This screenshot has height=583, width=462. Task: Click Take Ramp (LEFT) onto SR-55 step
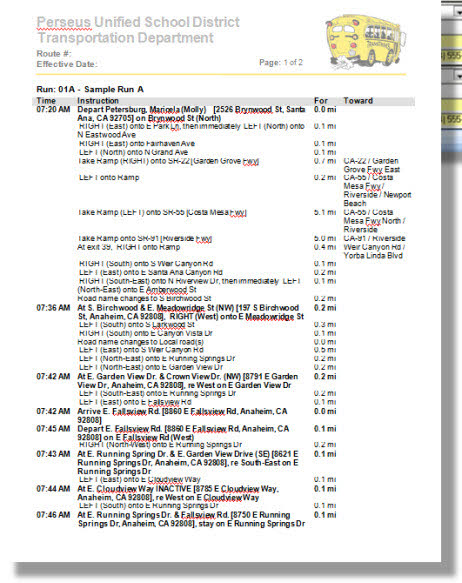(x=162, y=212)
